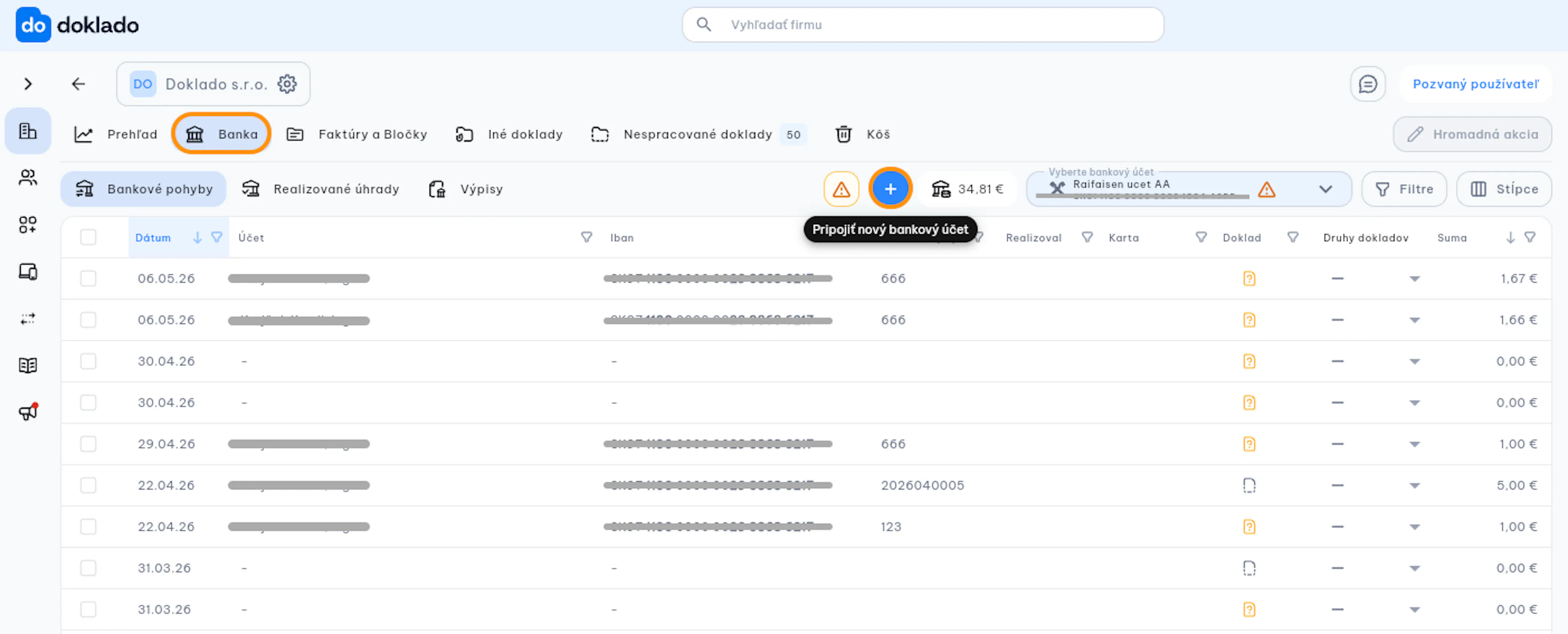Open Doklado s.r.o. company settings gear
1568x634 pixels.
pyautogui.click(x=287, y=84)
